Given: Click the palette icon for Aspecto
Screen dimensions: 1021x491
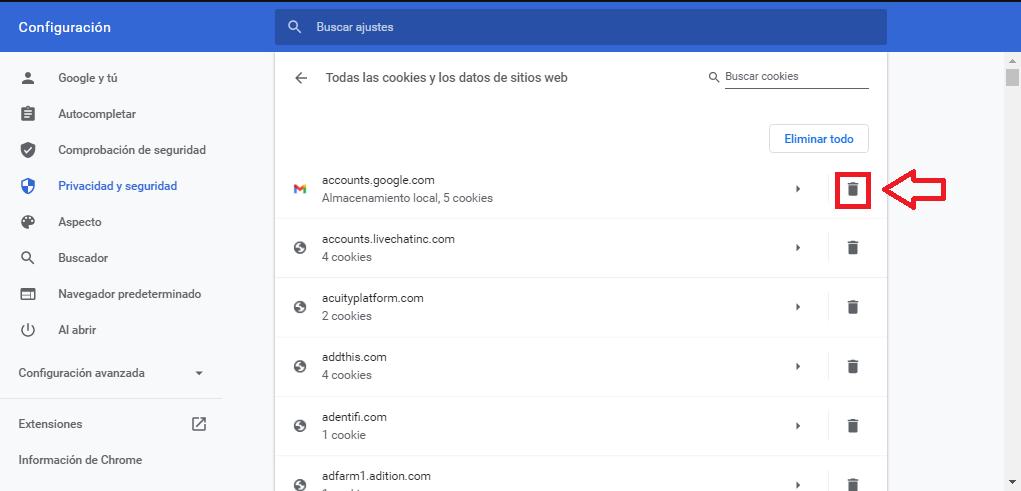Looking at the screenshot, I should point(27,222).
